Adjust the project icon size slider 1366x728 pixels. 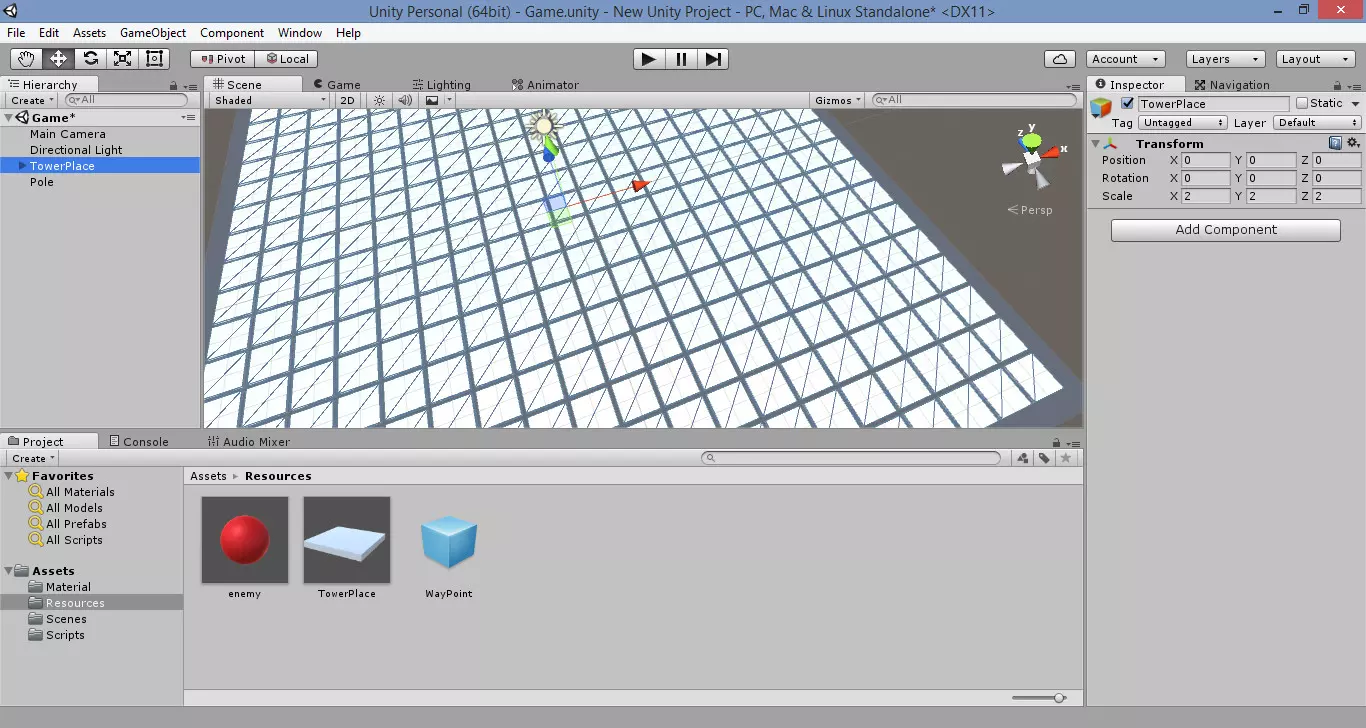(1058, 698)
